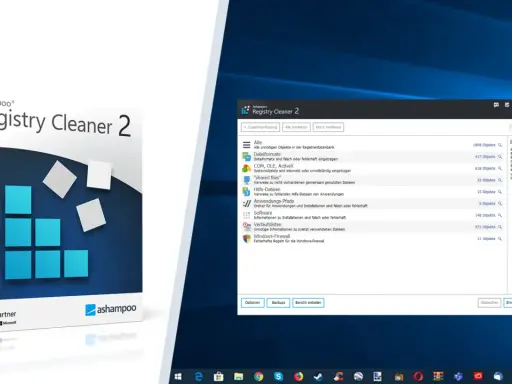Open magnifier details for Anwendungs-Pfade row
The height and width of the screenshot is (384, 512).
500,204
